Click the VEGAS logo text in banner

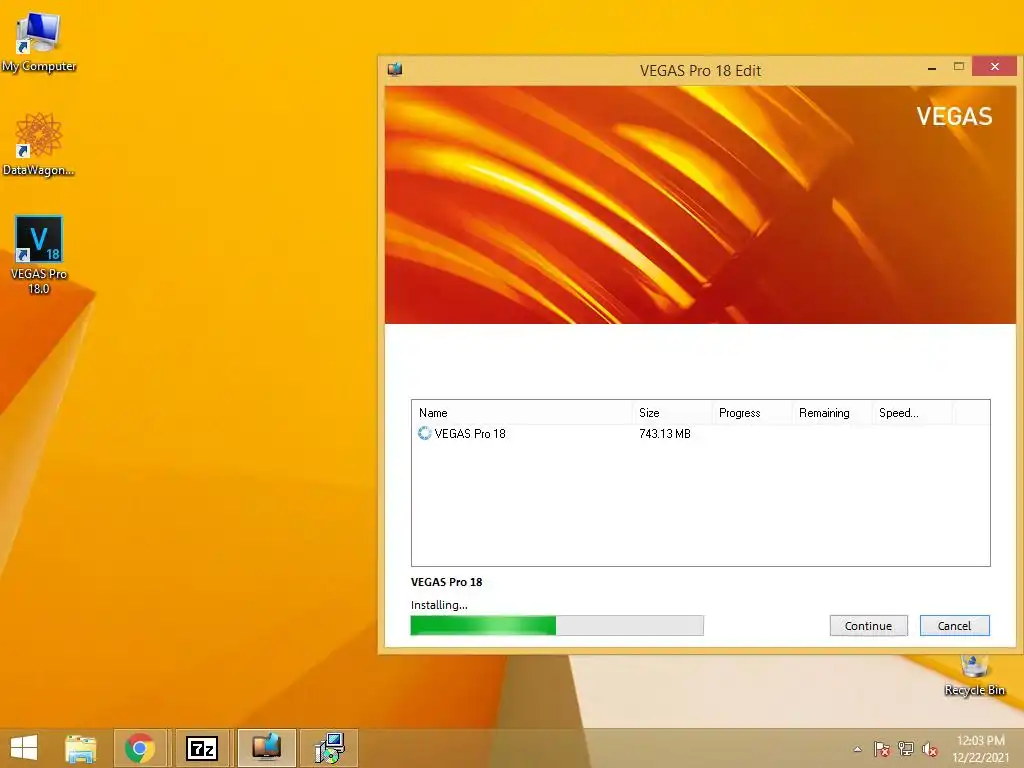coord(954,116)
